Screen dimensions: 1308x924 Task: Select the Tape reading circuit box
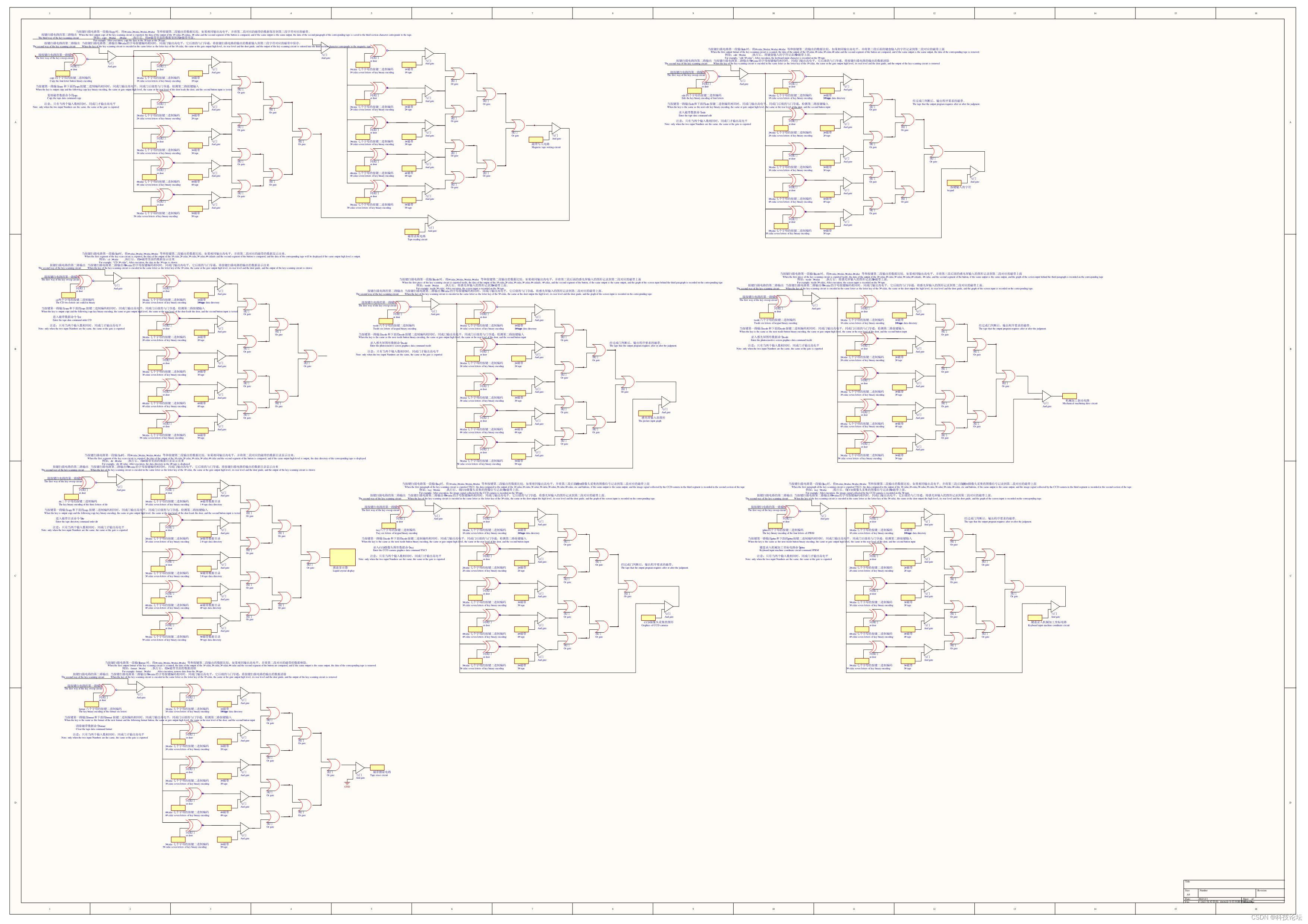[x=412, y=232]
